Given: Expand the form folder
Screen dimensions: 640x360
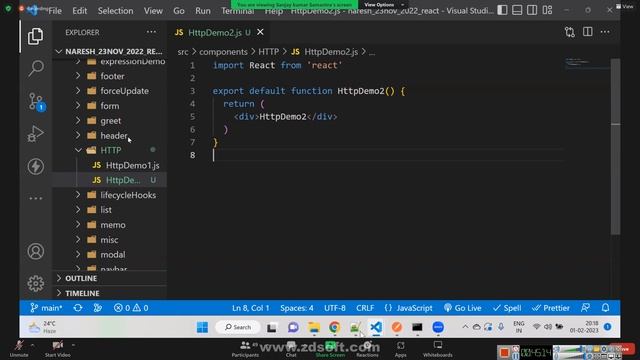Looking at the screenshot, I should [109, 106].
